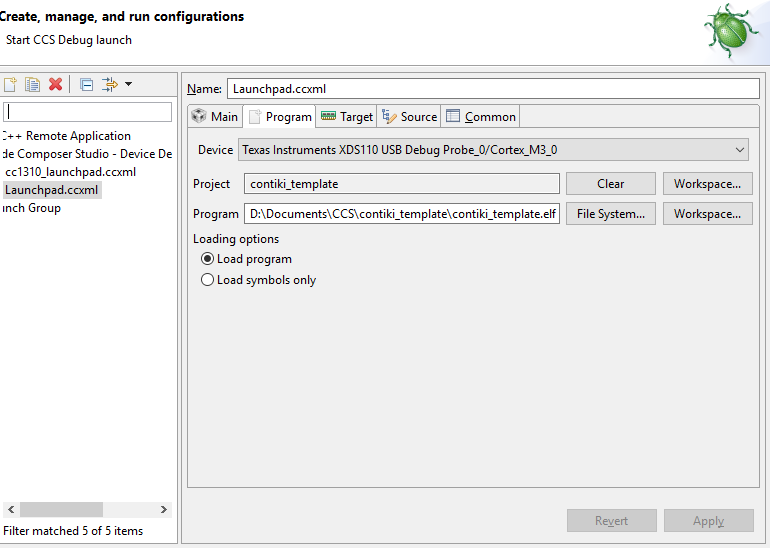The height and width of the screenshot is (548, 770).
Task: Click the Program tab page icon
Action: click(254, 117)
